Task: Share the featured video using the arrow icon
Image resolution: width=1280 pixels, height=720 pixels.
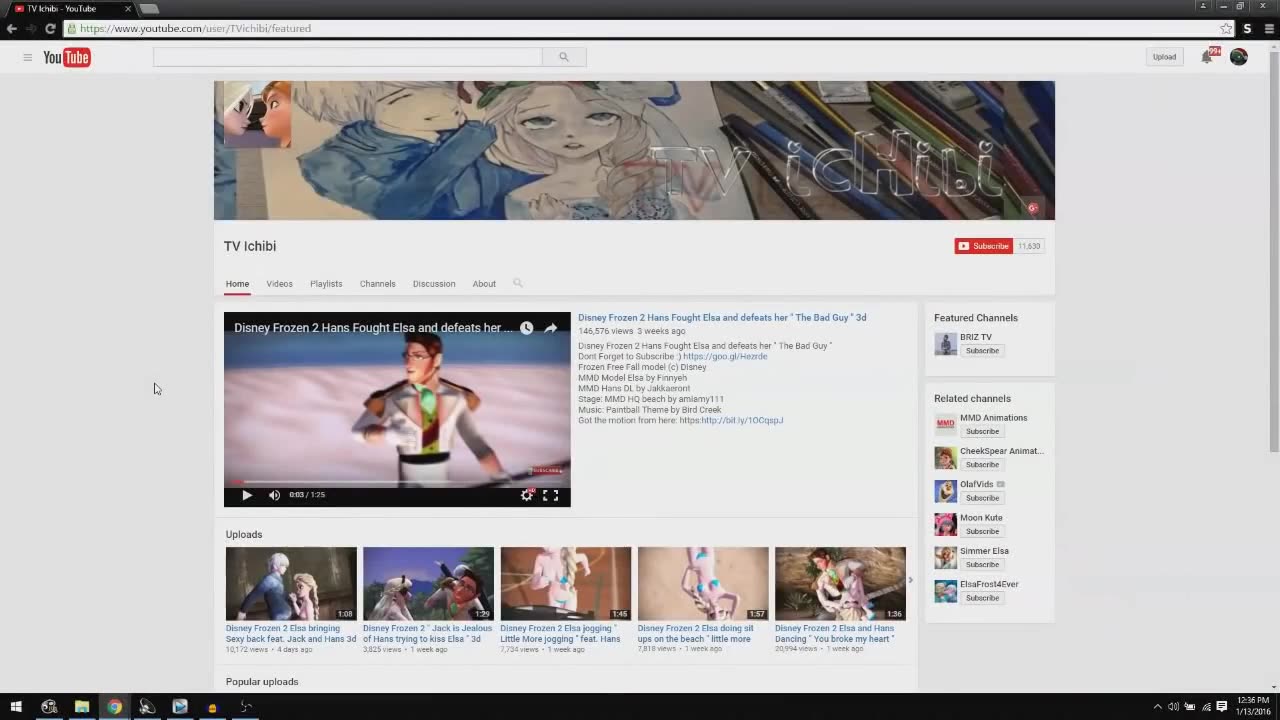Action: tap(551, 328)
